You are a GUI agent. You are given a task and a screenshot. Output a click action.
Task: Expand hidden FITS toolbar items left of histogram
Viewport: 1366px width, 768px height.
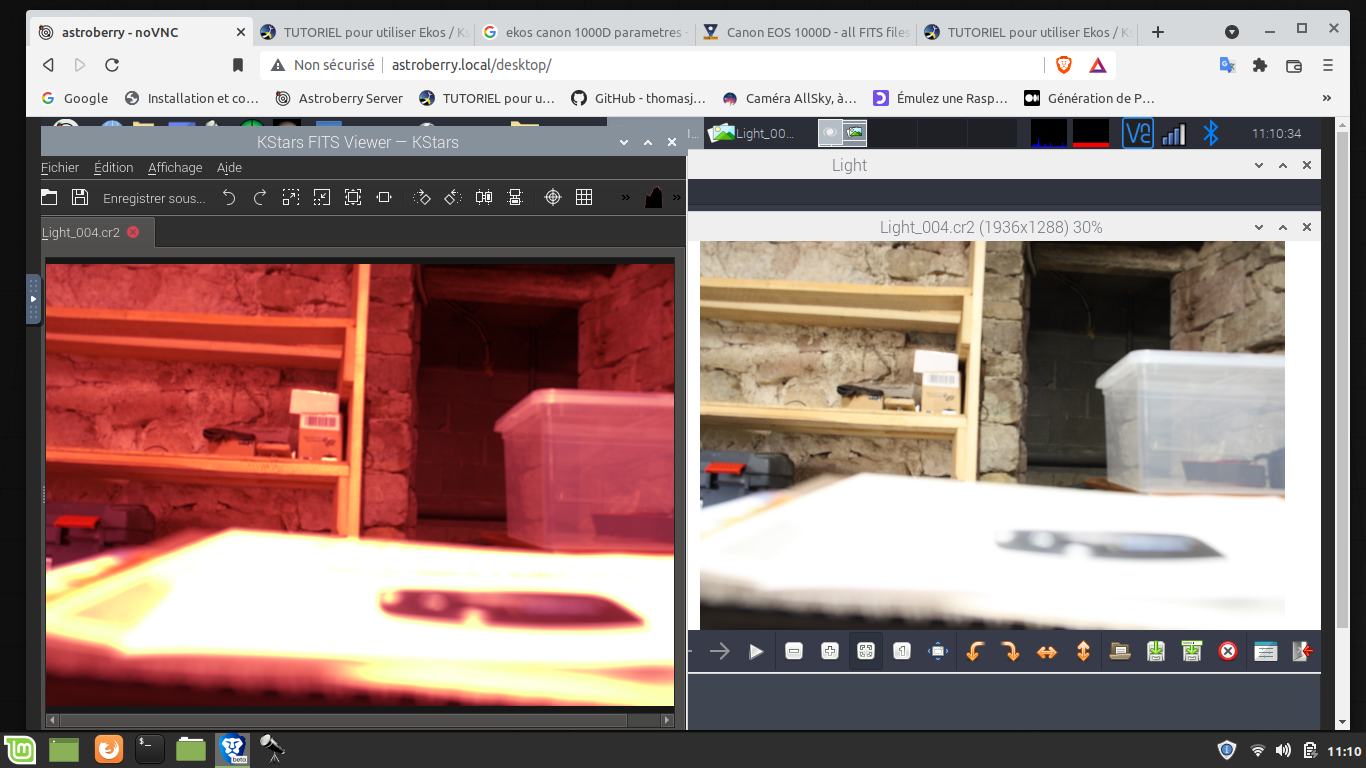click(626, 198)
